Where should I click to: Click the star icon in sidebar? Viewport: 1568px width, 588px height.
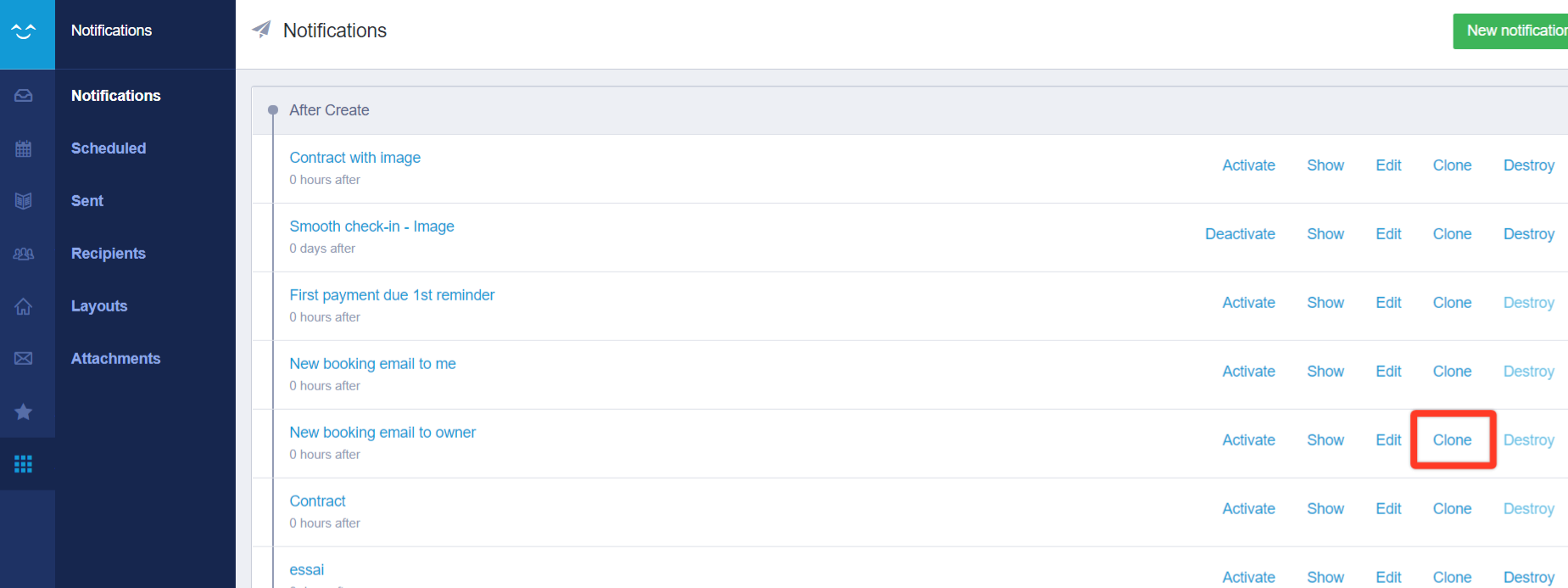click(x=24, y=412)
